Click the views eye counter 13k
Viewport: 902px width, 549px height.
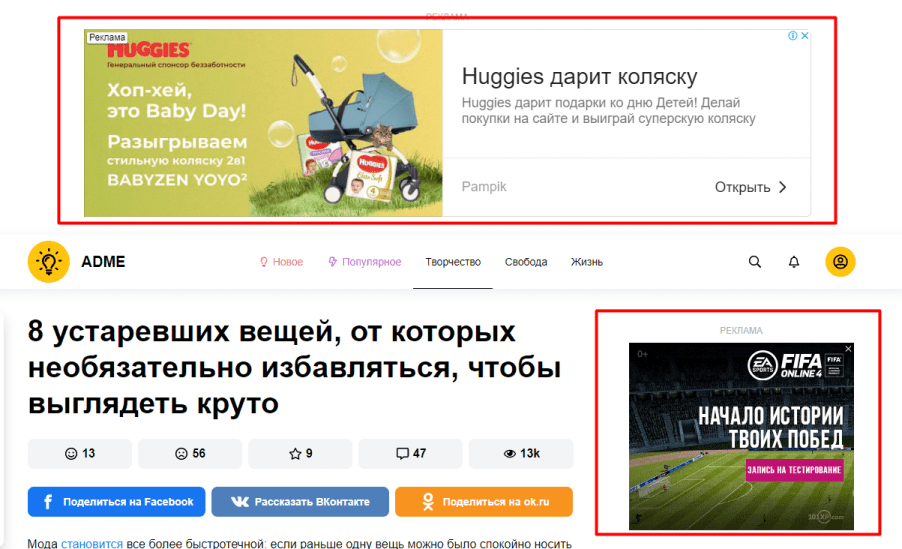click(521, 453)
